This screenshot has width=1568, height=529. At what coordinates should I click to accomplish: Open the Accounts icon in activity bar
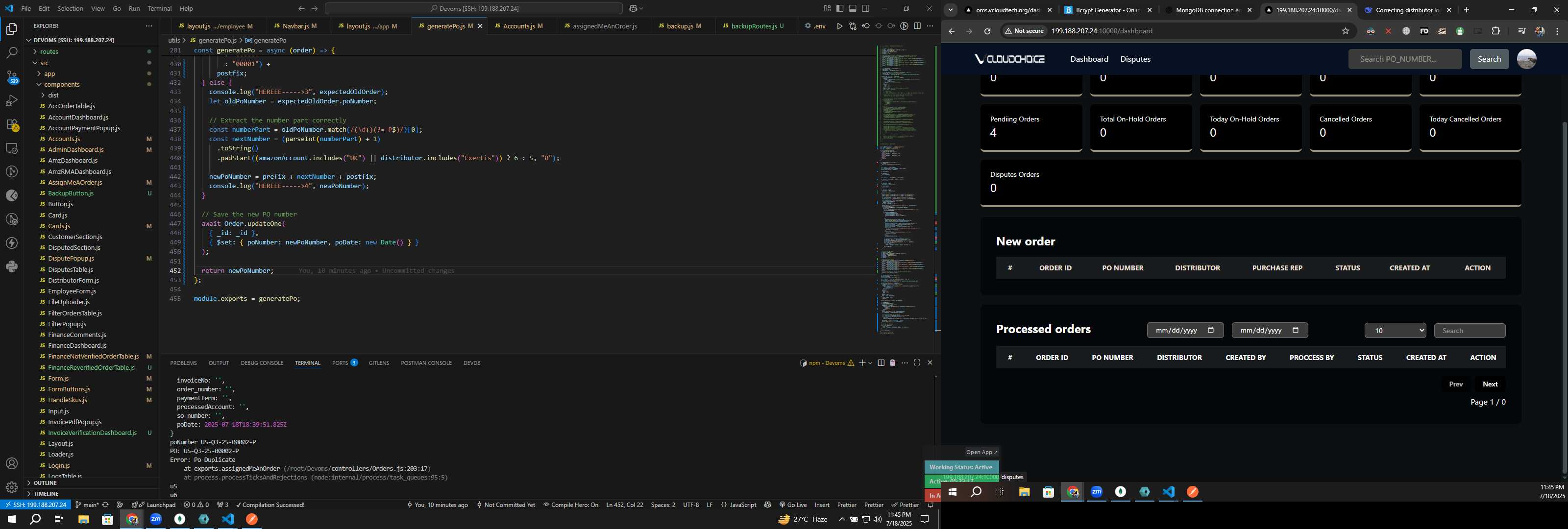12,463
